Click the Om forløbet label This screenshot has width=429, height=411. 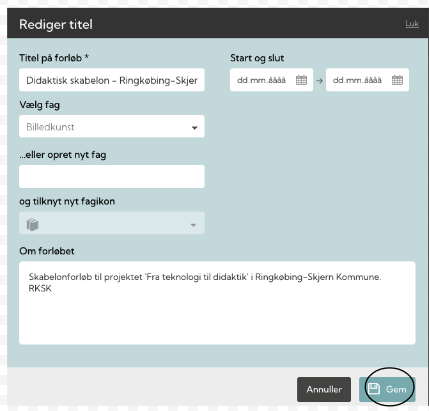[47, 251]
